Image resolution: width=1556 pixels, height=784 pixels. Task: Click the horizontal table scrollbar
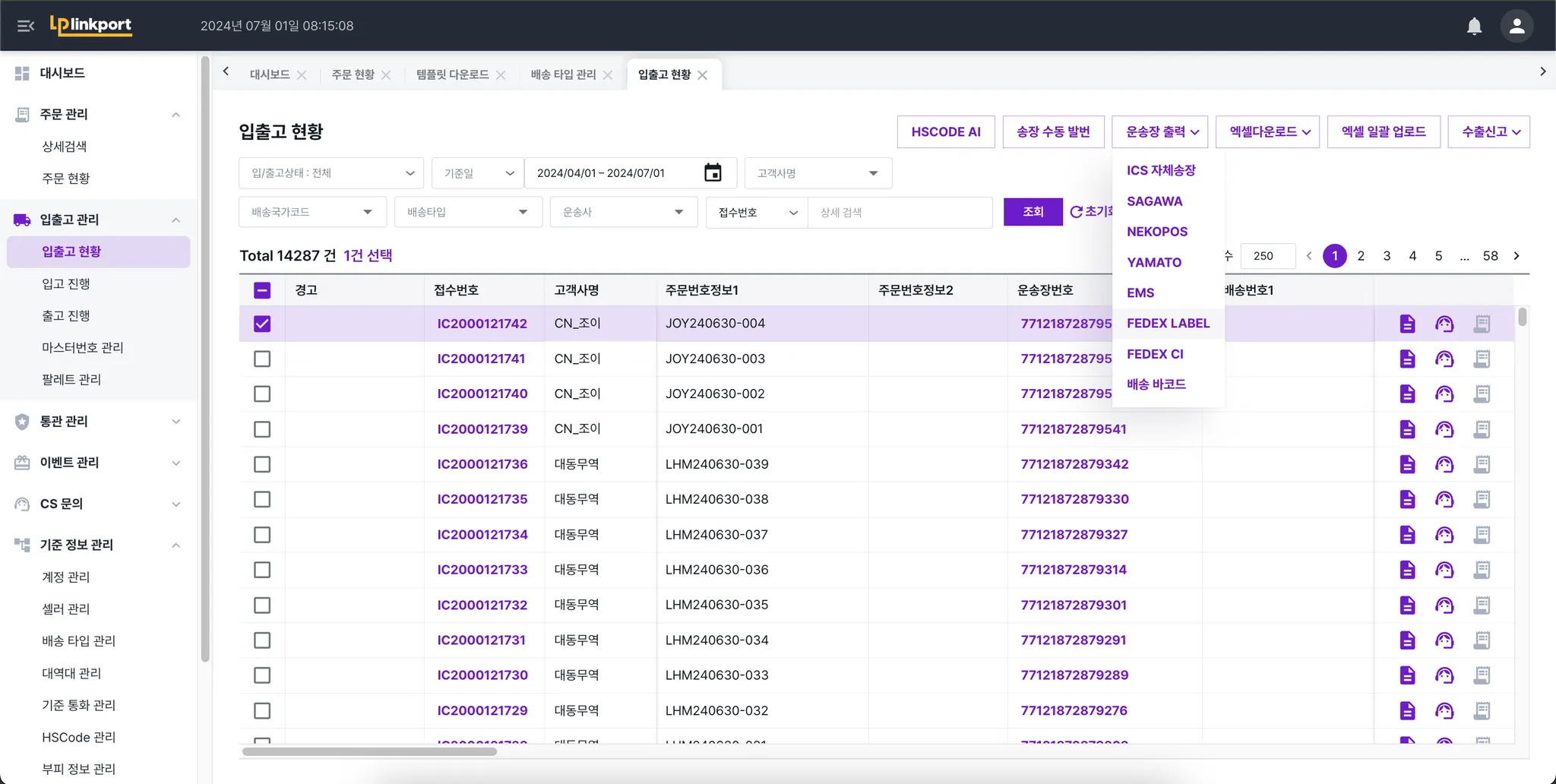coord(369,751)
